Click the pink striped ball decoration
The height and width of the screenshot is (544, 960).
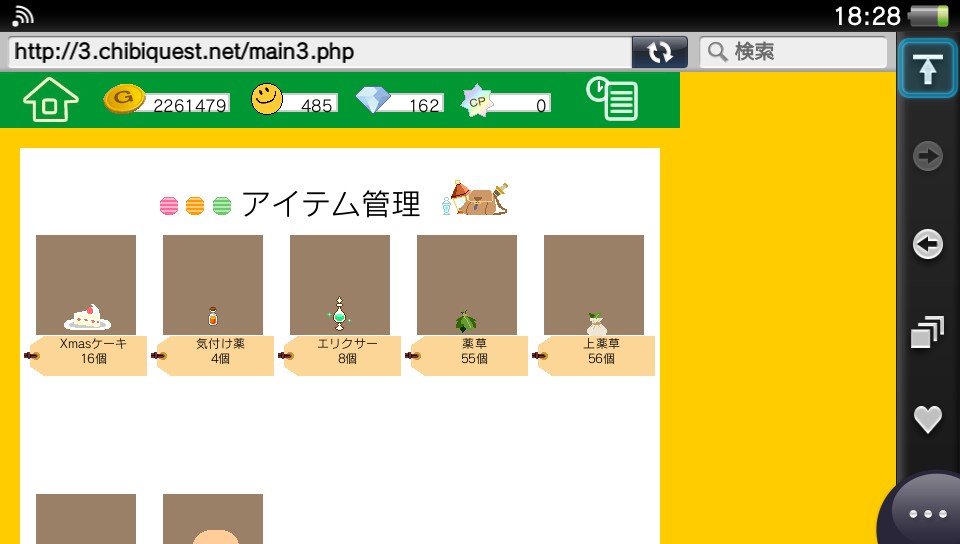(169, 206)
